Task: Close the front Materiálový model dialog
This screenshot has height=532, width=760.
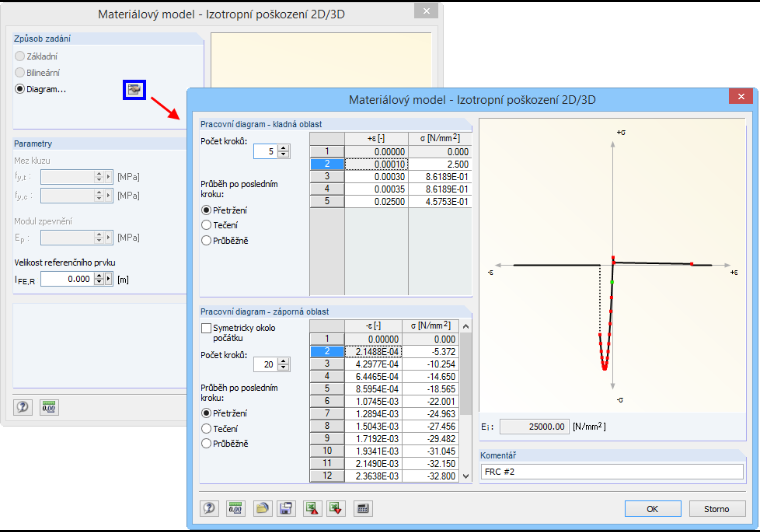Action: [x=741, y=96]
